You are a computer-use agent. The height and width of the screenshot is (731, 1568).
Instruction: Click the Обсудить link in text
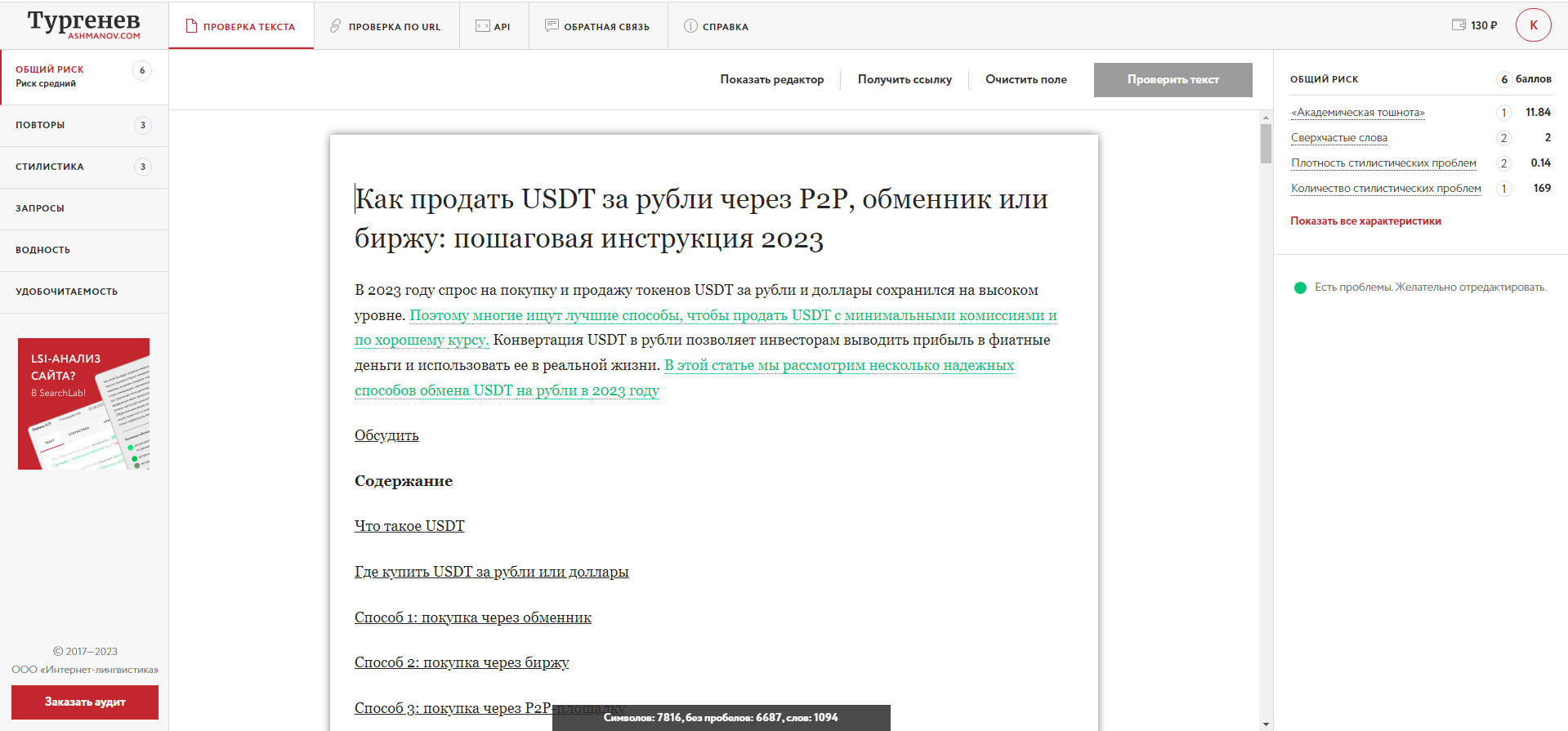(386, 435)
